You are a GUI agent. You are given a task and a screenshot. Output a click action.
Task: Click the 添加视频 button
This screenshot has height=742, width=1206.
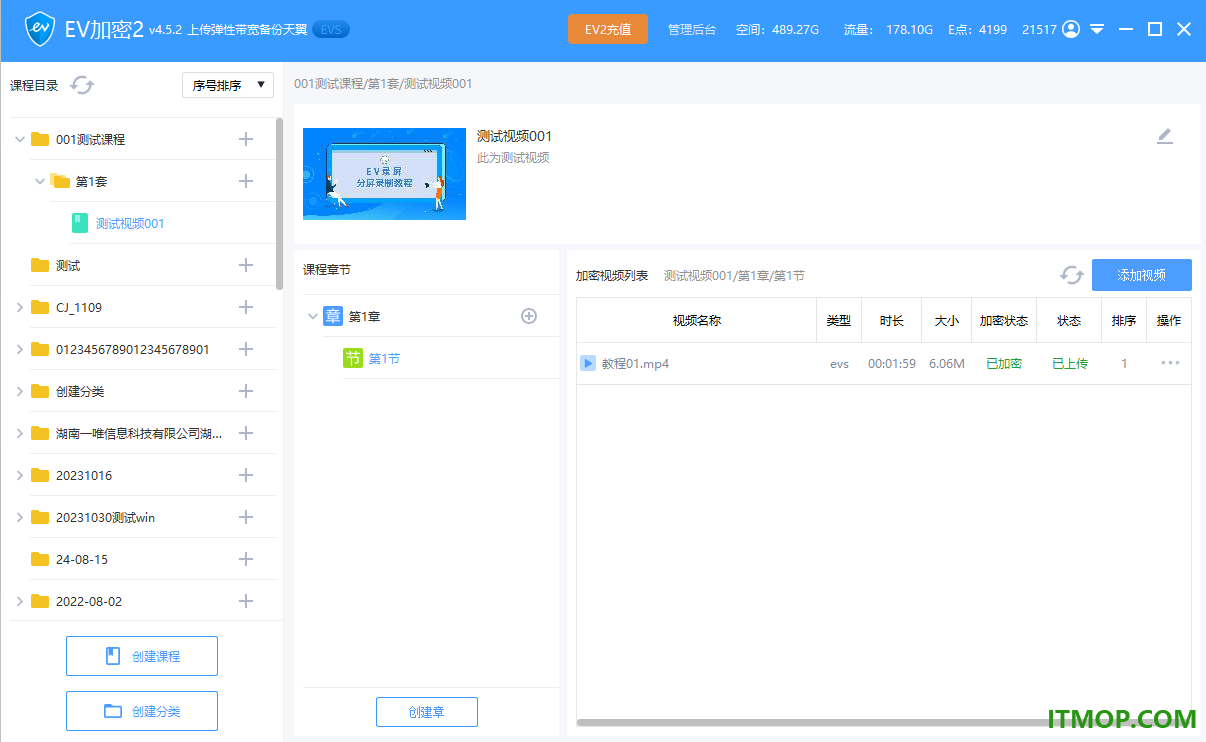pyautogui.click(x=1141, y=275)
